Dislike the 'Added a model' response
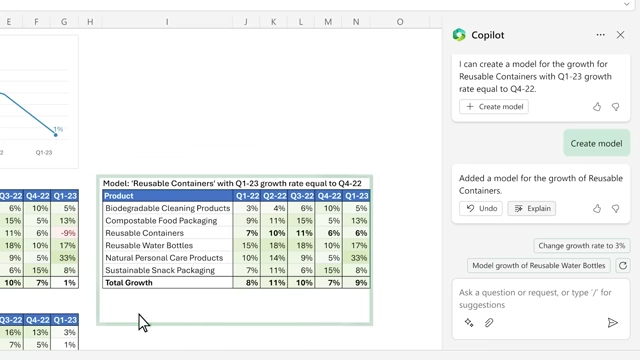 616,209
